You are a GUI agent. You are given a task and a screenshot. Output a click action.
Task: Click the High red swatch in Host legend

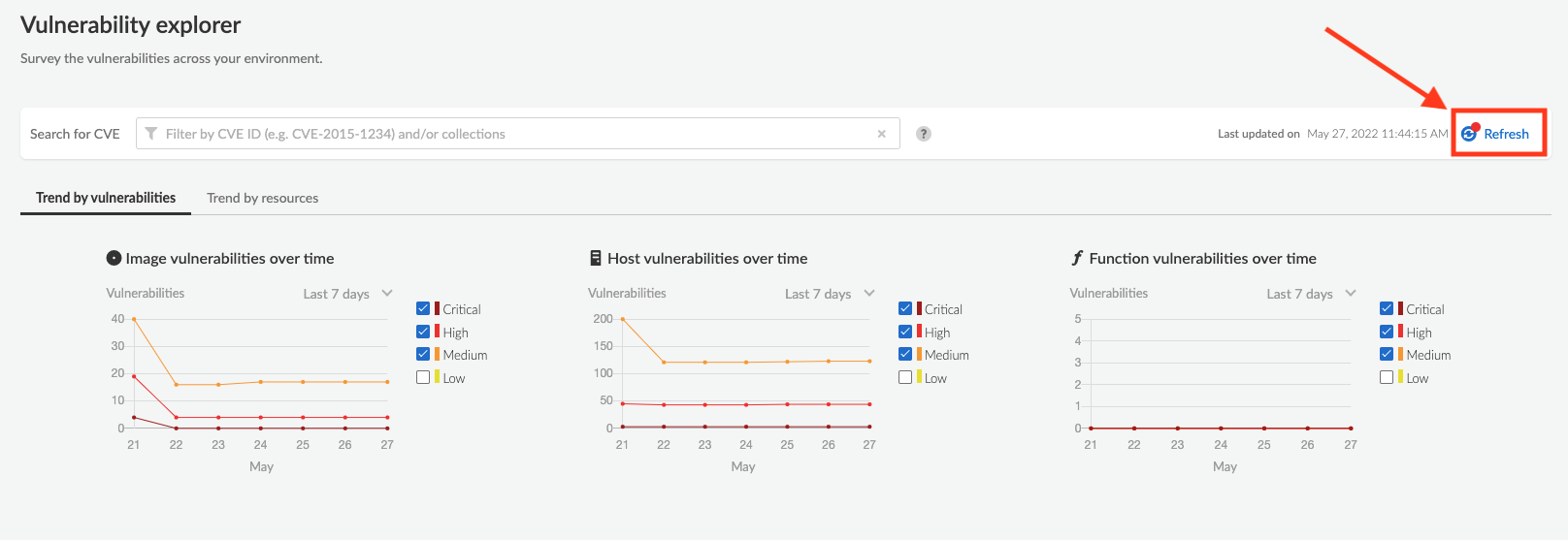[x=919, y=332]
